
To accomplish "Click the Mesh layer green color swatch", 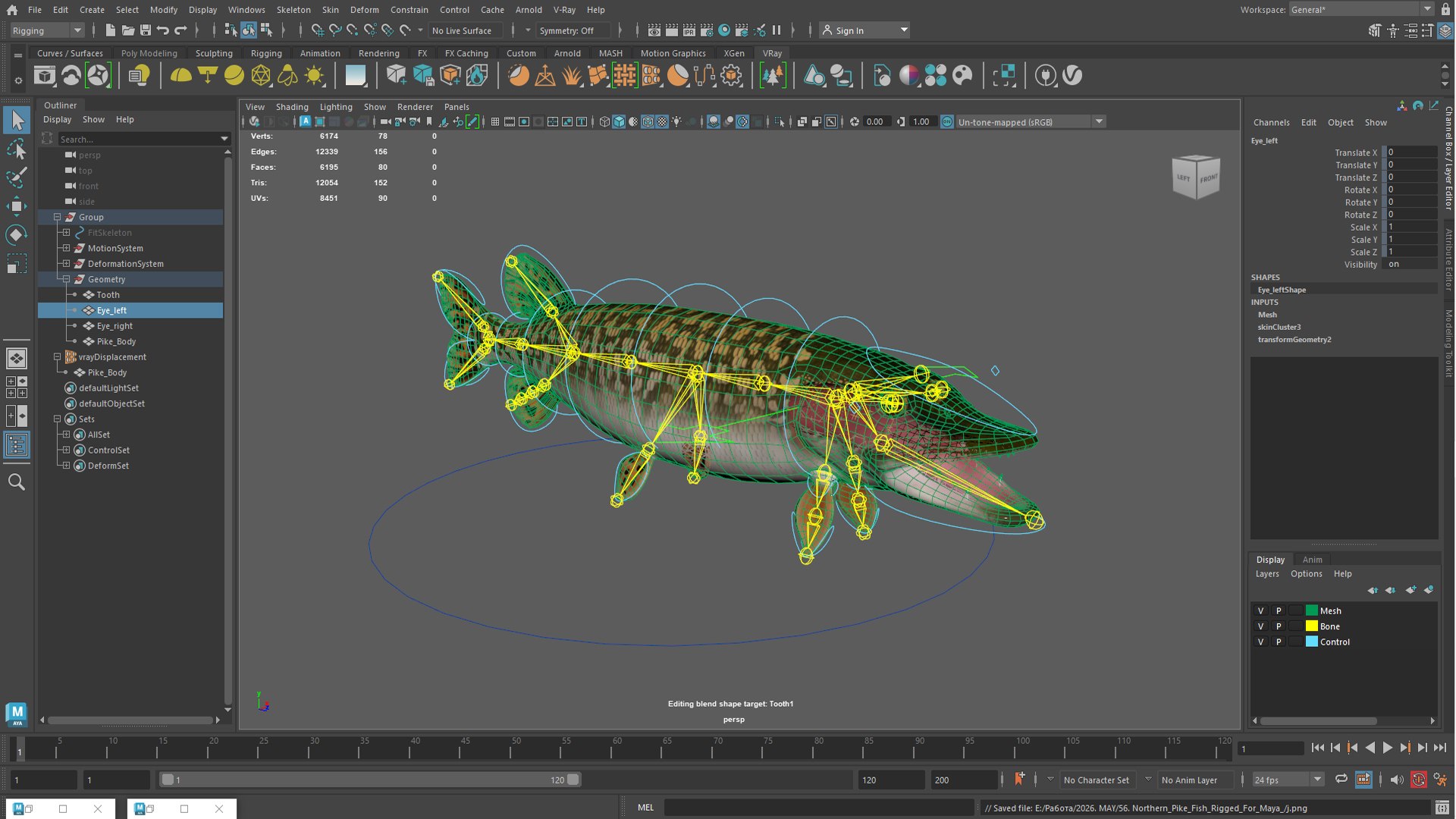I will click(x=1311, y=610).
